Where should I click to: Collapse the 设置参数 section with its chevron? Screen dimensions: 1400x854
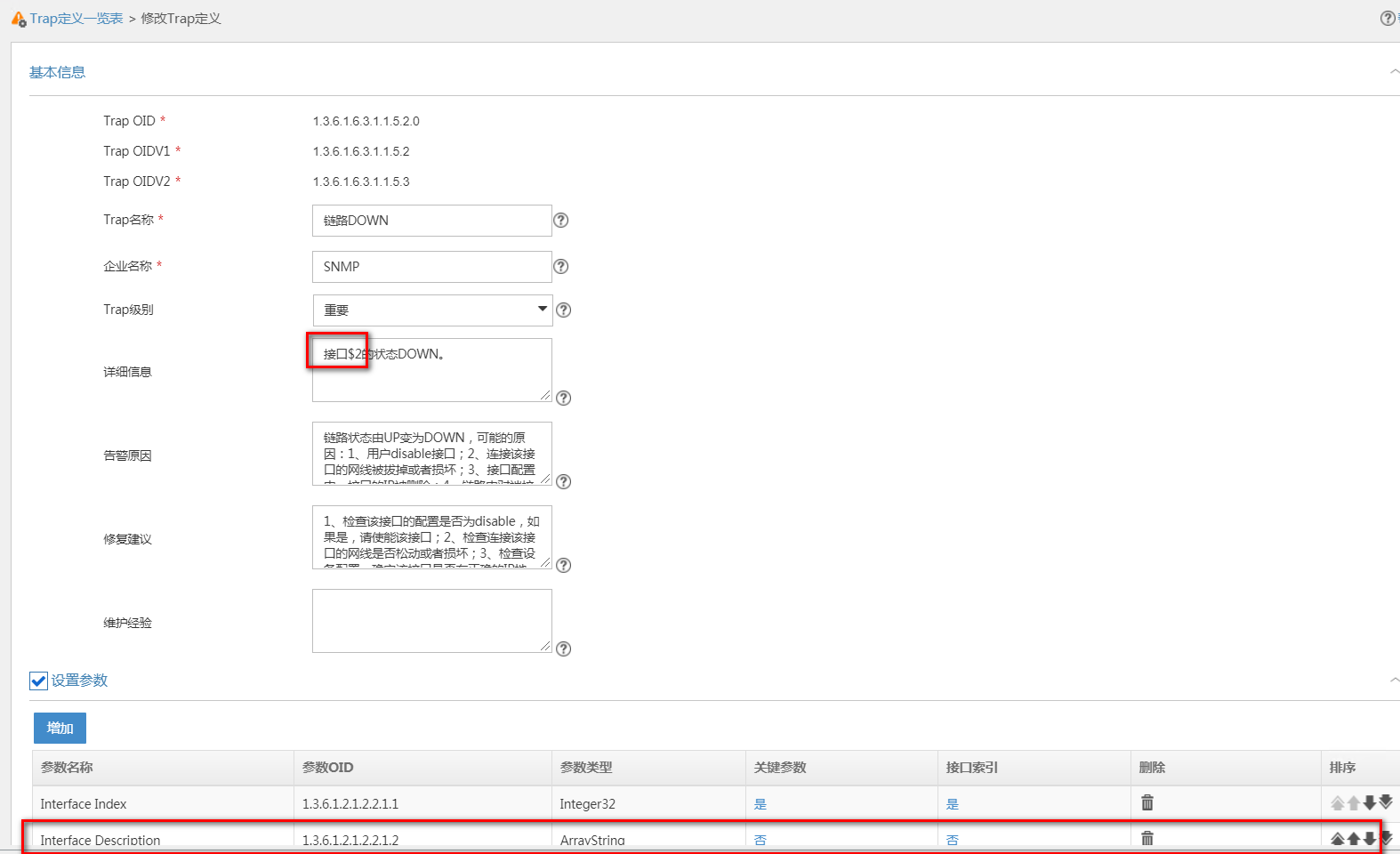(x=1394, y=681)
